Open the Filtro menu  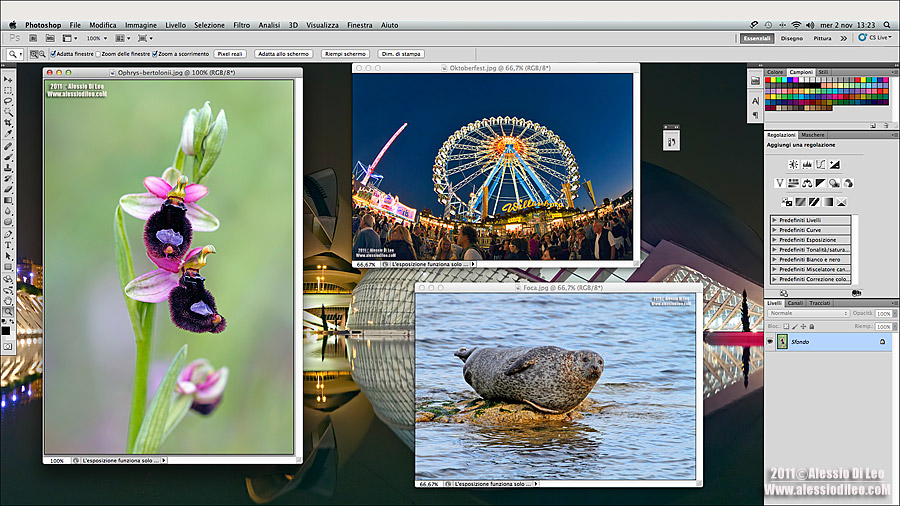pyautogui.click(x=242, y=24)
